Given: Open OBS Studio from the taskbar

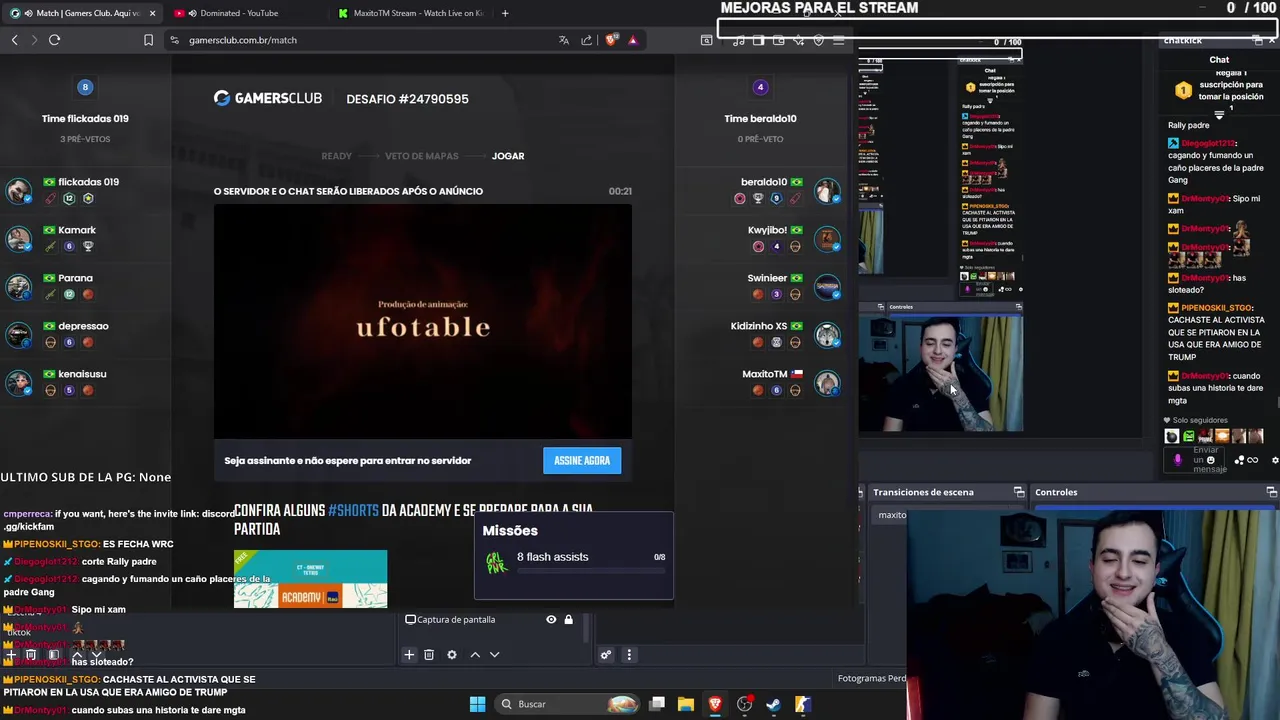Looking at the screenshot, I should 744,704.
